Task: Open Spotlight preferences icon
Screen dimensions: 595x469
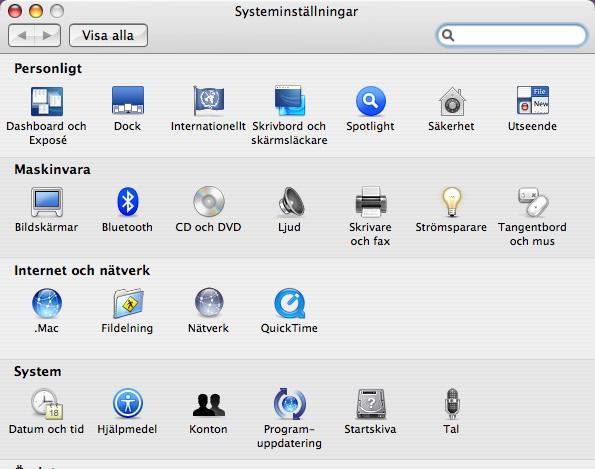Action: [x=371, y=101]
